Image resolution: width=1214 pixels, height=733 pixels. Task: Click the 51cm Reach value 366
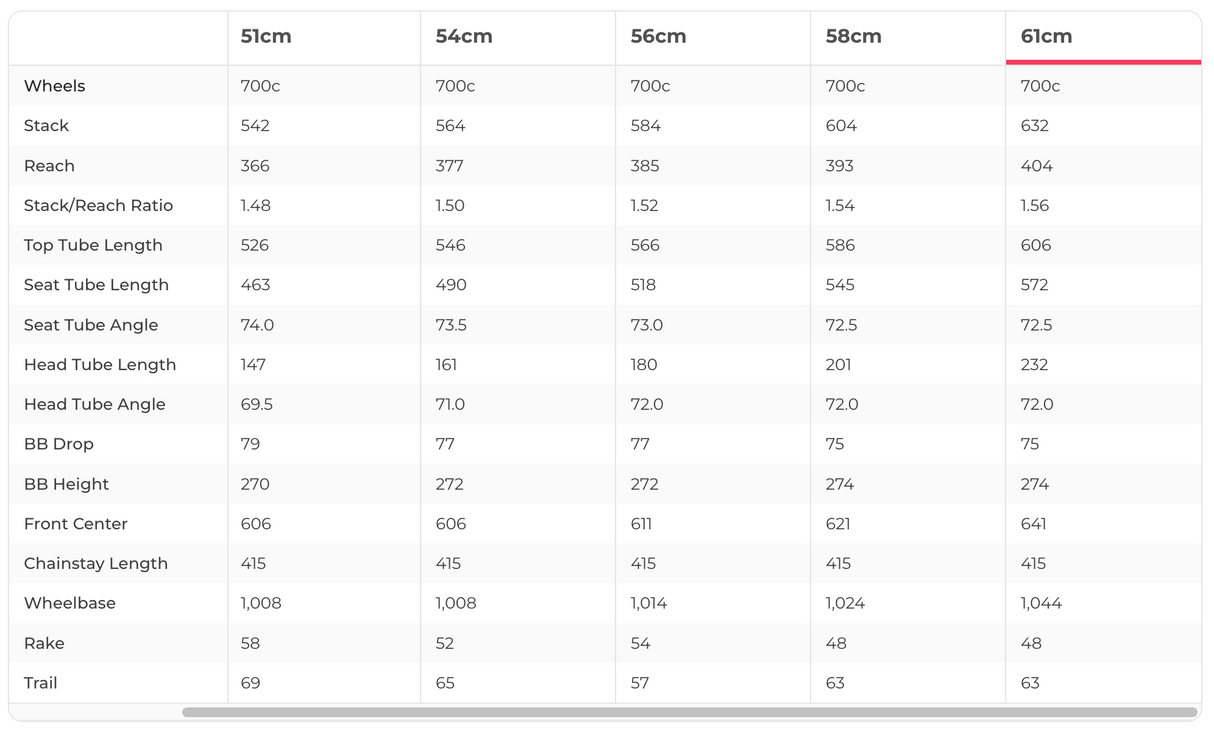click(255, 166)
